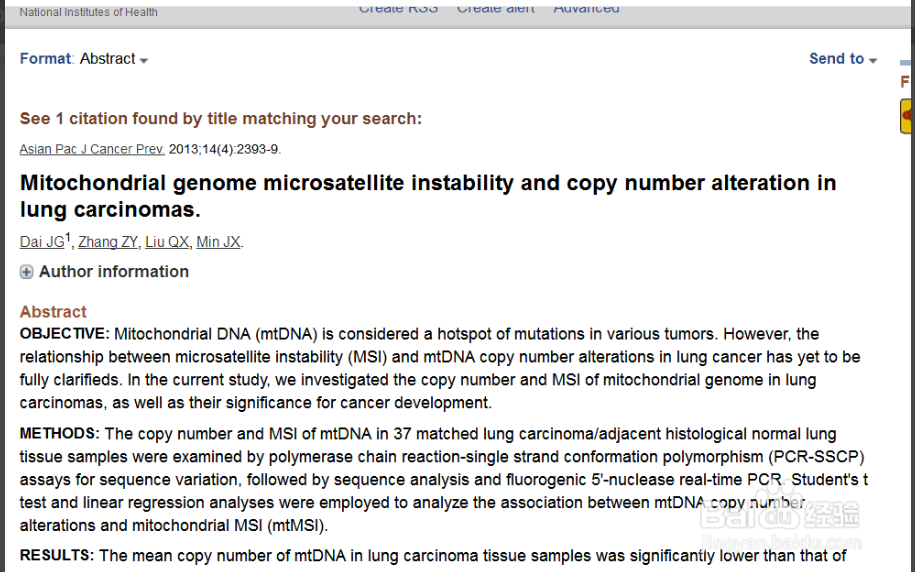Open author Min JX's page
915x572 pixels.
click(218, 242)
